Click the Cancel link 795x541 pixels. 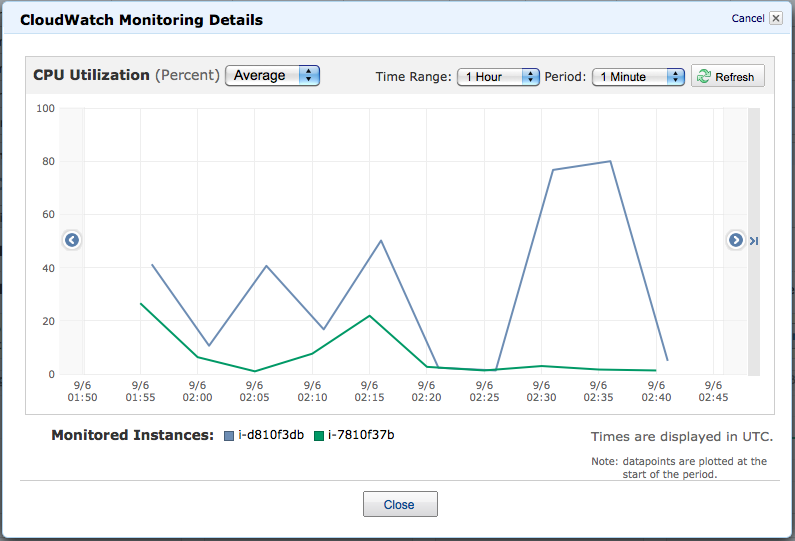[x=748, y=18]
